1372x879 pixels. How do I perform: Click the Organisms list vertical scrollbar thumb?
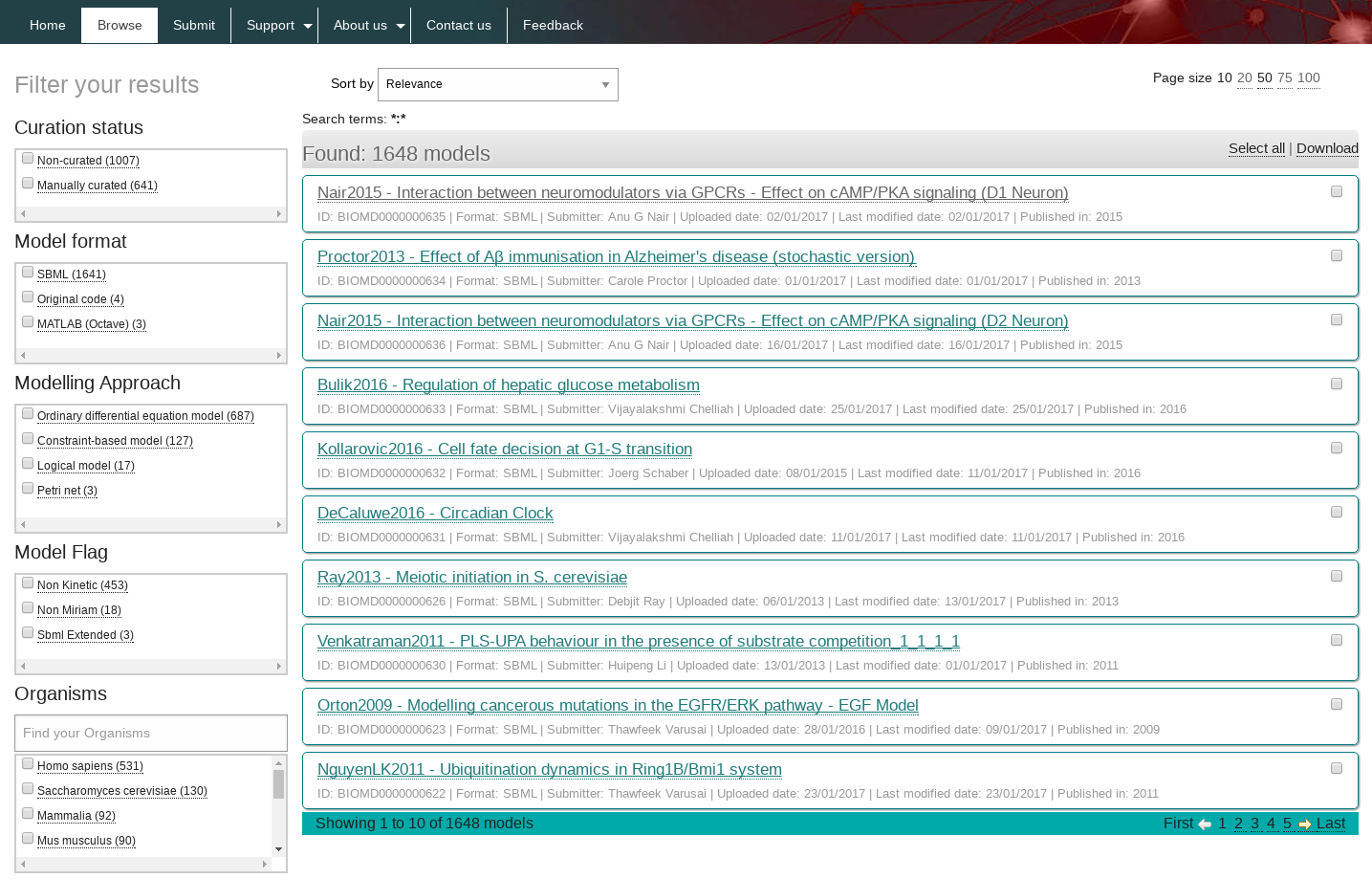[279, 784]
